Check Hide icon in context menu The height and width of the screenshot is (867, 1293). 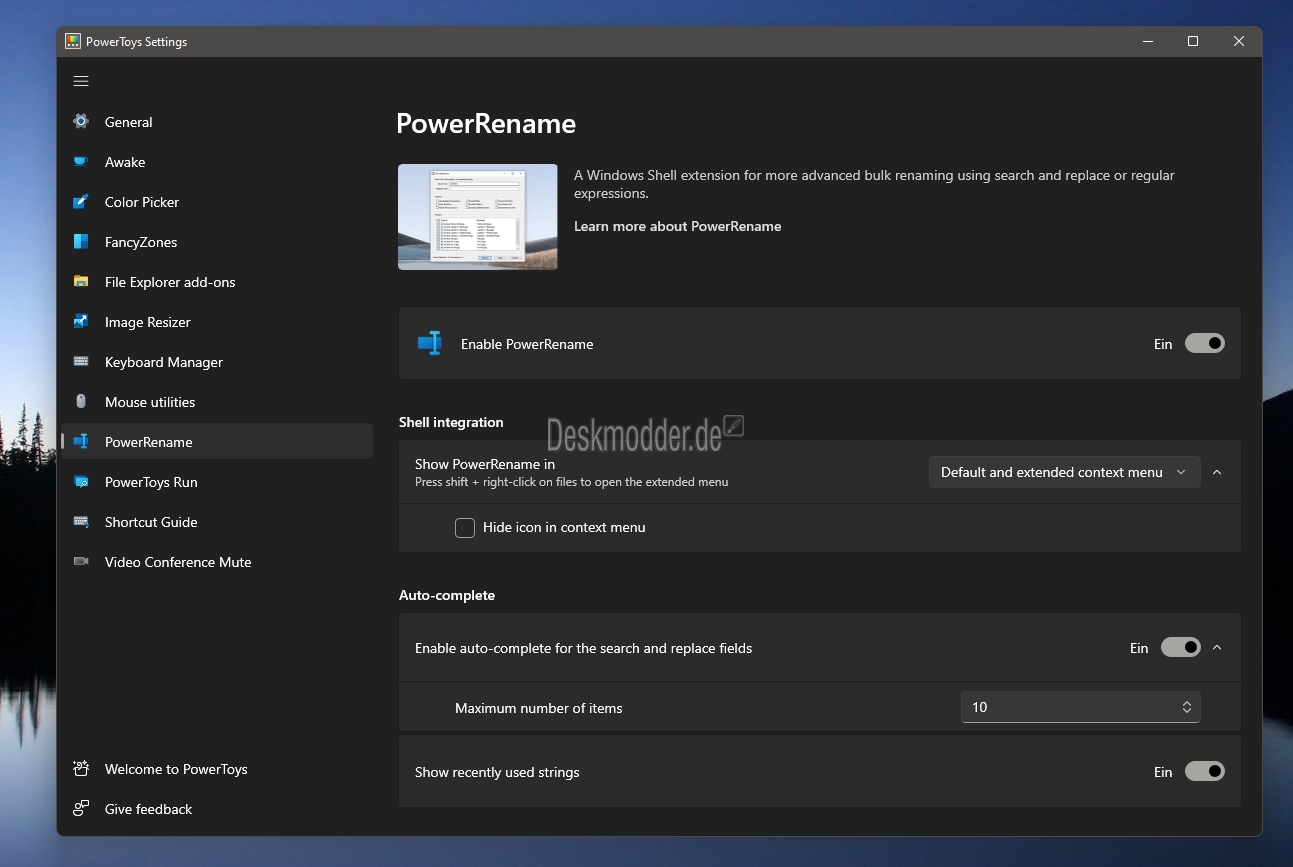coord(465,528)
